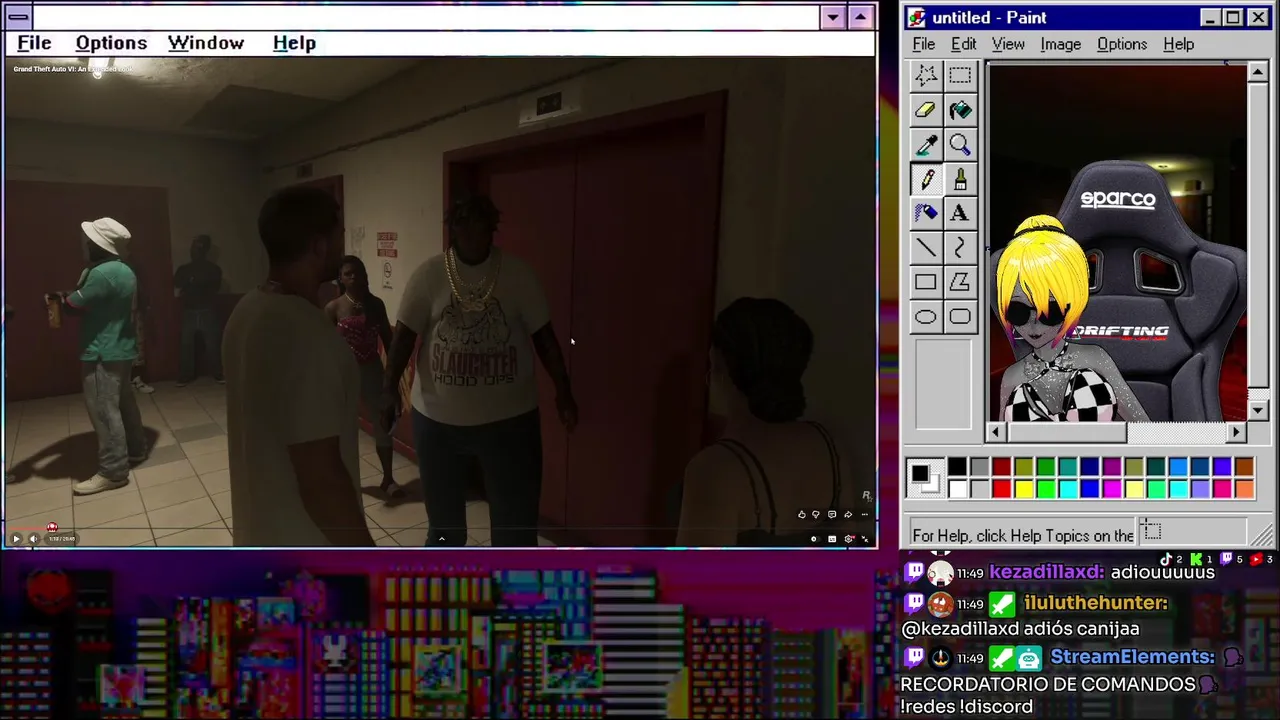Screen dimensions: 1280x720
Task: Exit fullscreen in the video player
Action: click(x=865, y=539)
